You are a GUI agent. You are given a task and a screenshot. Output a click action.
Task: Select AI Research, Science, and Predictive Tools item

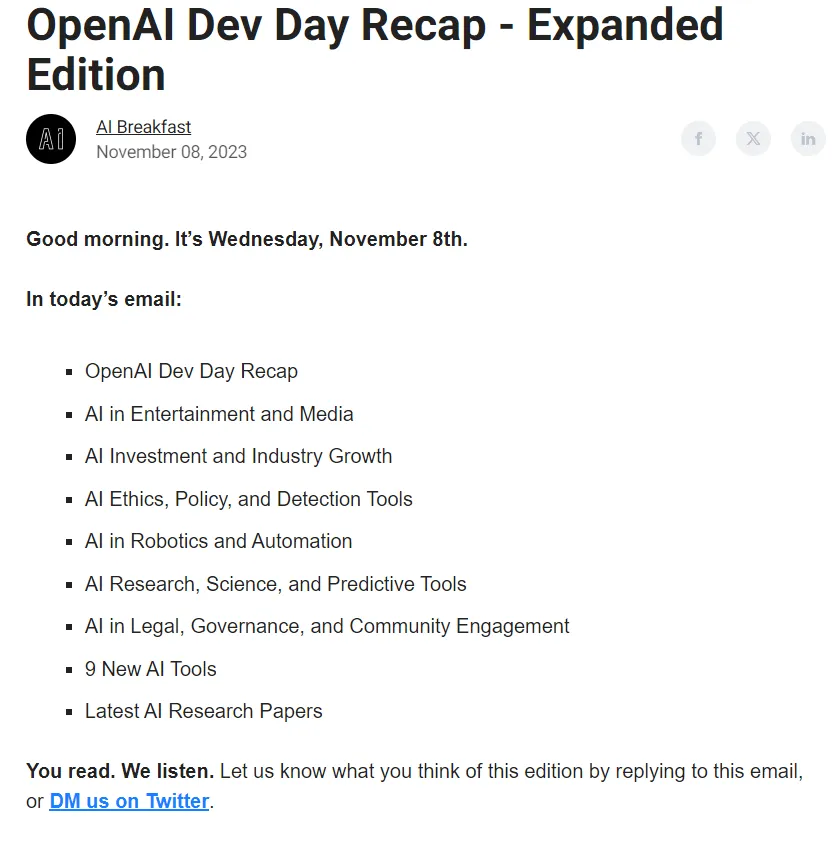pos(276,584)
